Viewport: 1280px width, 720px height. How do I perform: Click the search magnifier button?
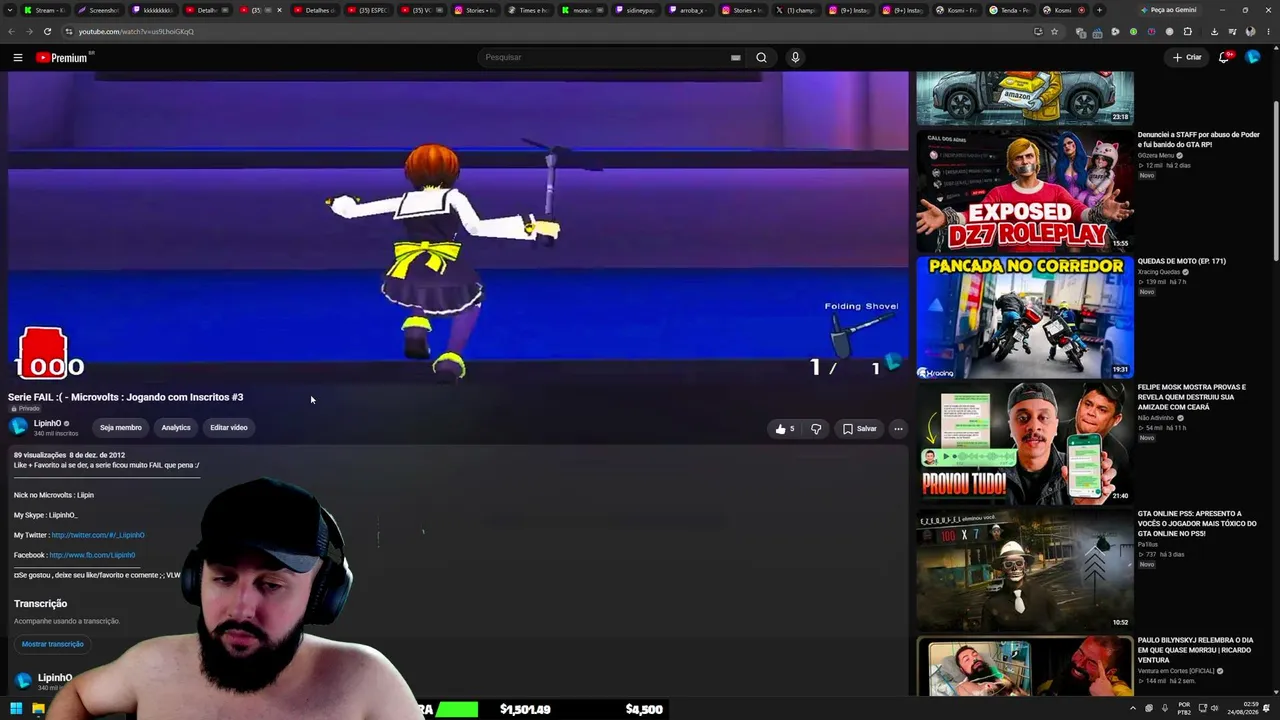tap(761, 57)
